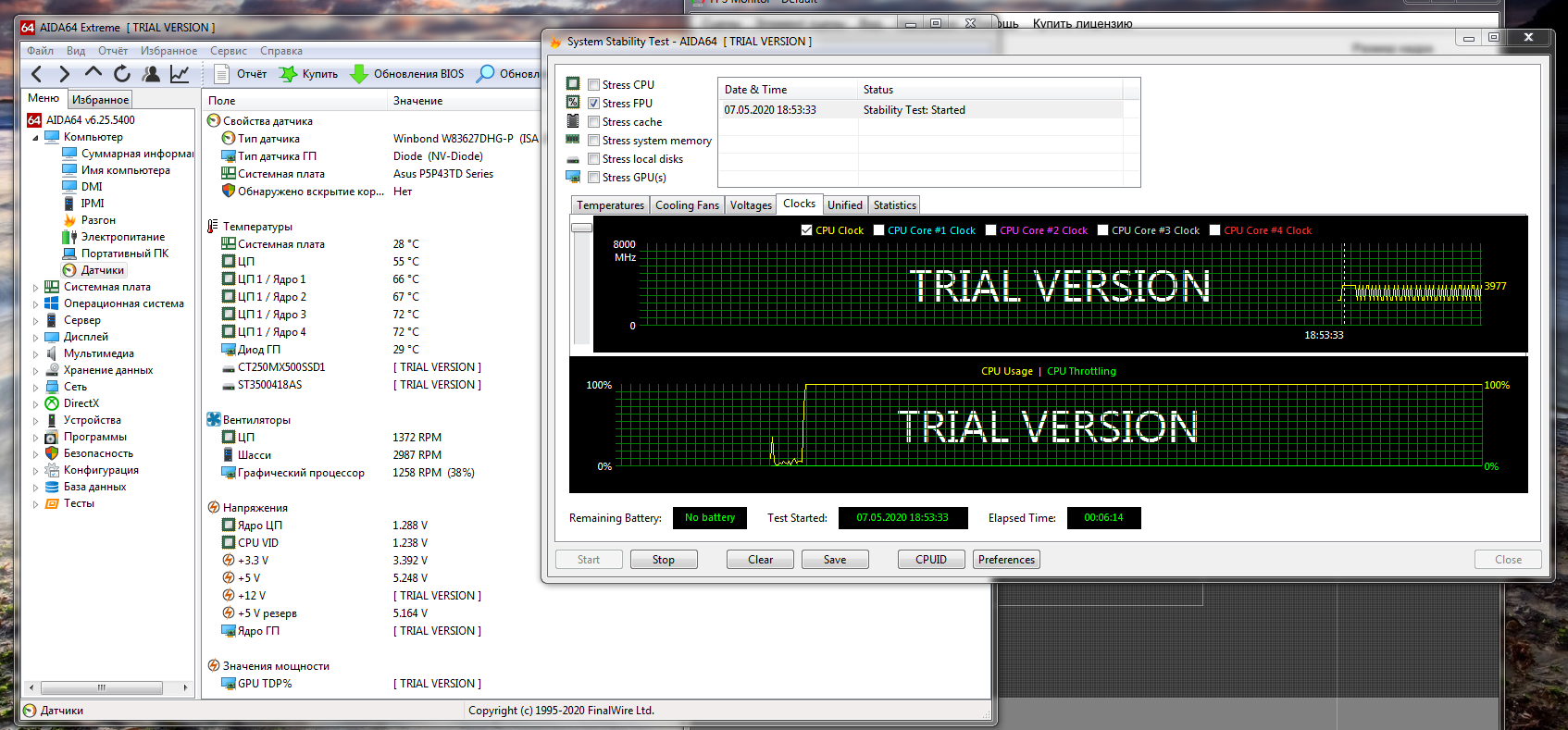Expand the Сервер tree node
Screen dimensions: 1568x730
36,321
